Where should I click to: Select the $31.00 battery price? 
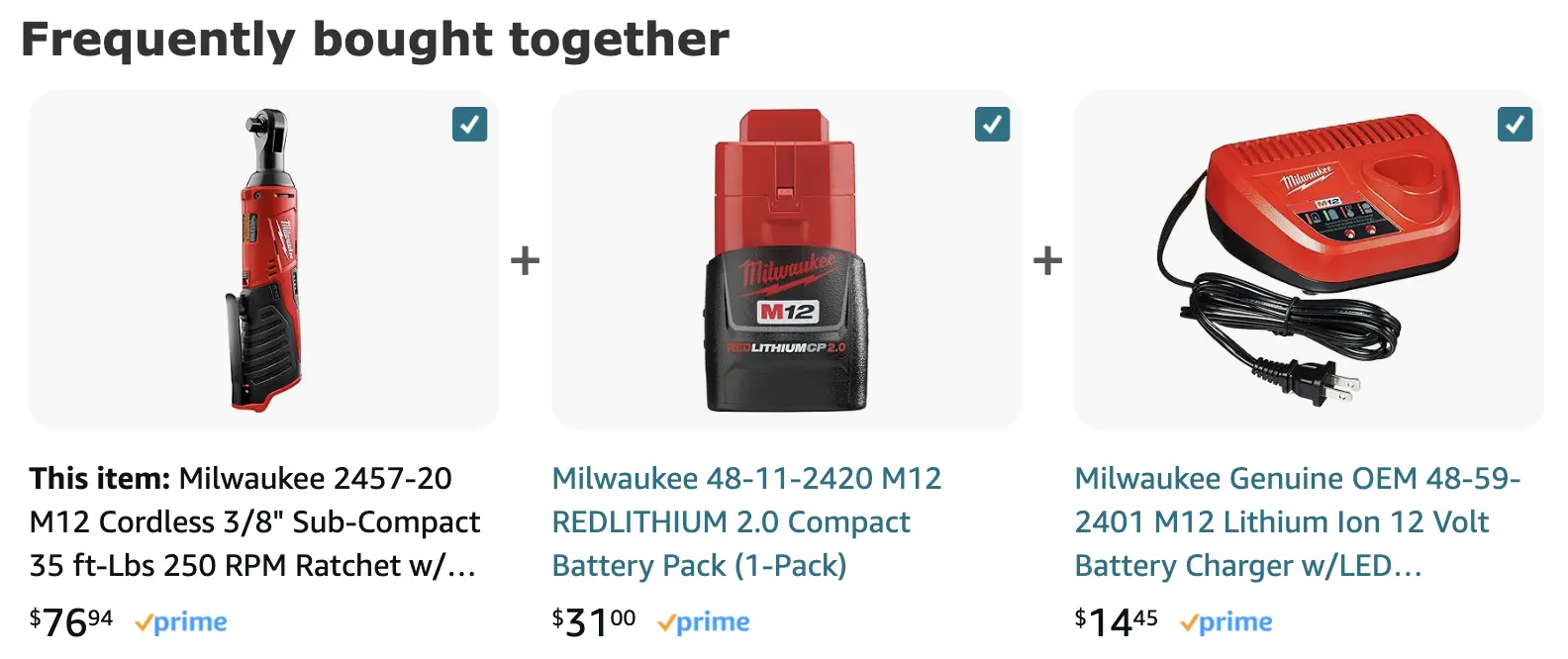tap(594, 622)
